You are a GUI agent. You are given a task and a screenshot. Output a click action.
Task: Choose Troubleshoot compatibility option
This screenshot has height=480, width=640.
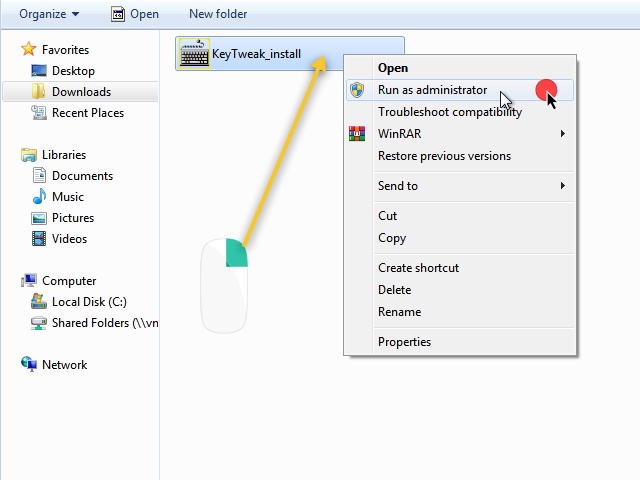tap(449, 112)
